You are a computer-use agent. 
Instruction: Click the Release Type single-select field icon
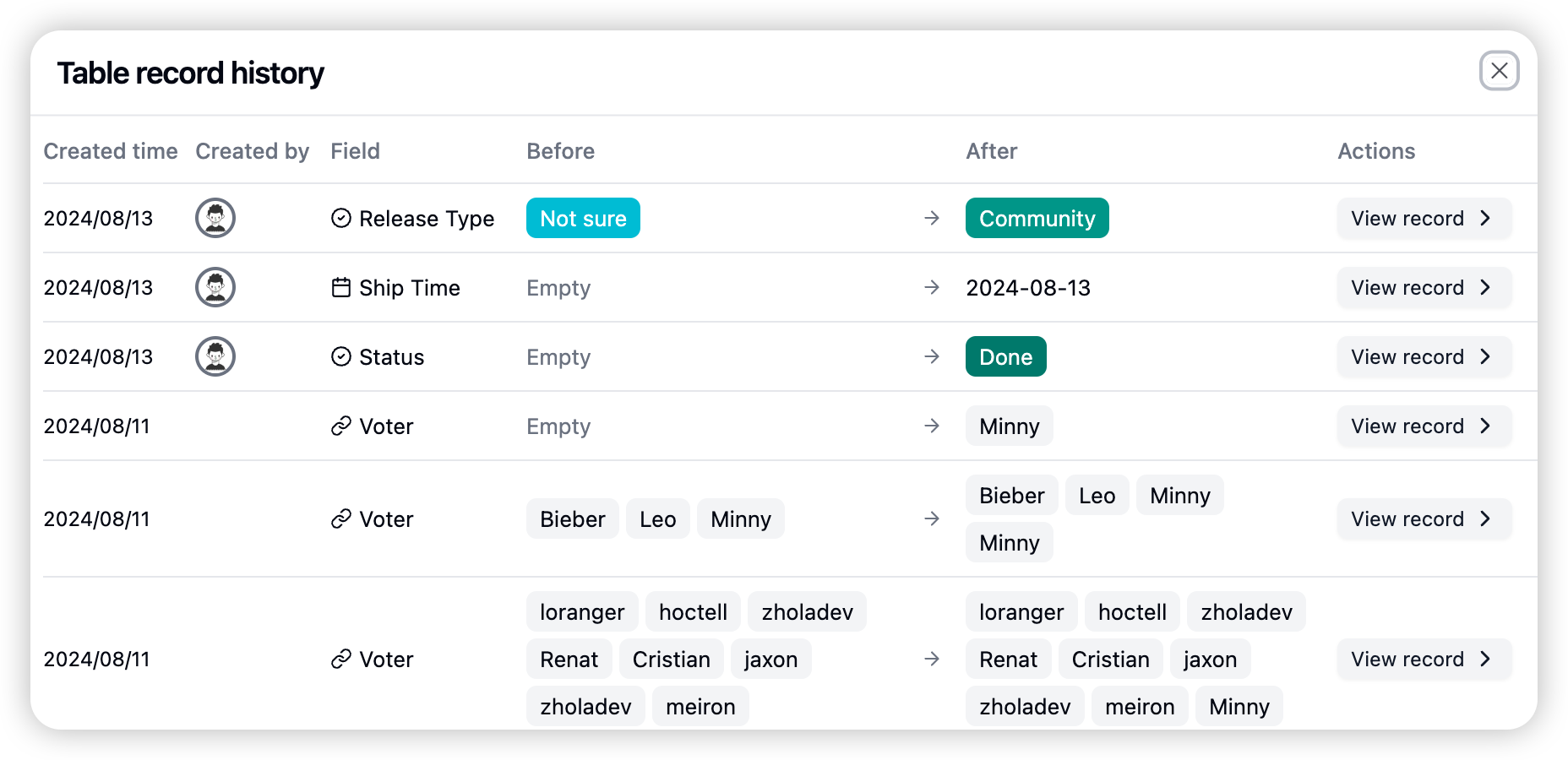(x=340, y=218)
